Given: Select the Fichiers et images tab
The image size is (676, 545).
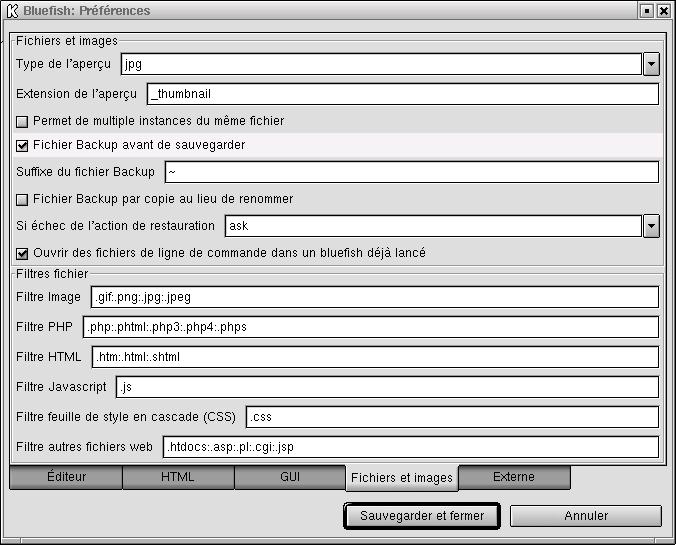Looking at the screenshot, I should [402, 478].
